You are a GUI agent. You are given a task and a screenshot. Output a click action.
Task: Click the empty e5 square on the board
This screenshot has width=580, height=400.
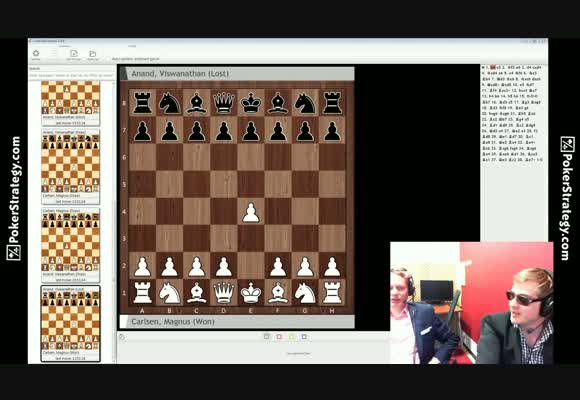click(251, 184)
